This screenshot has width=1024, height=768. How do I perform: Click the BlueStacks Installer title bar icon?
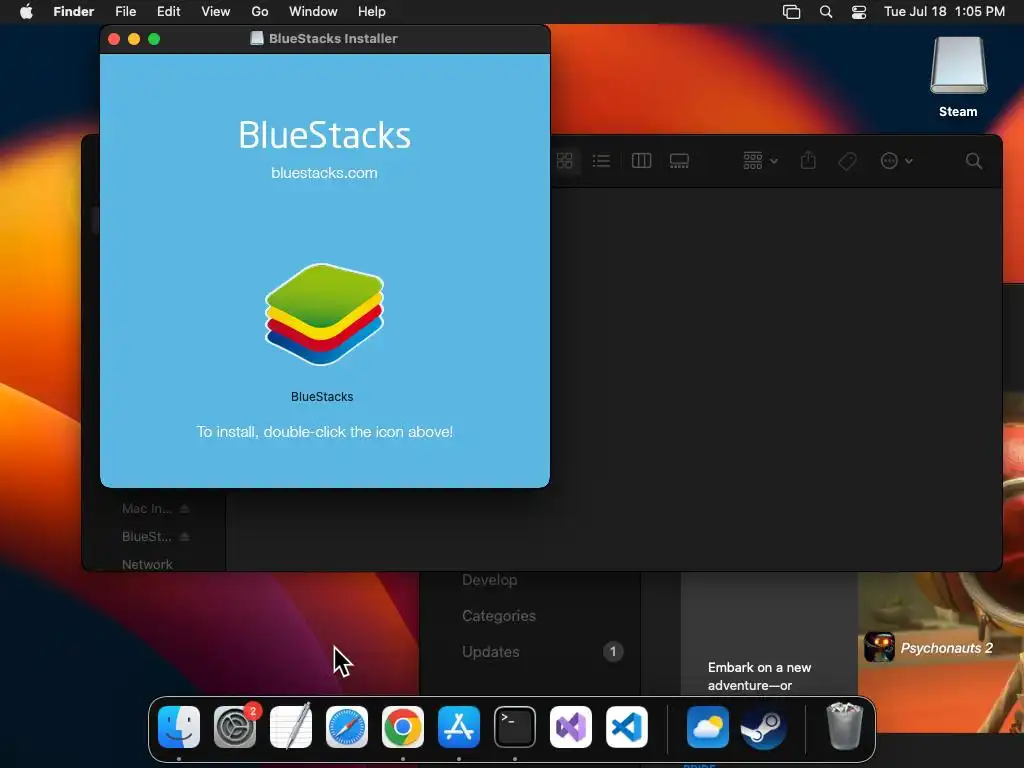click(257, 39)
